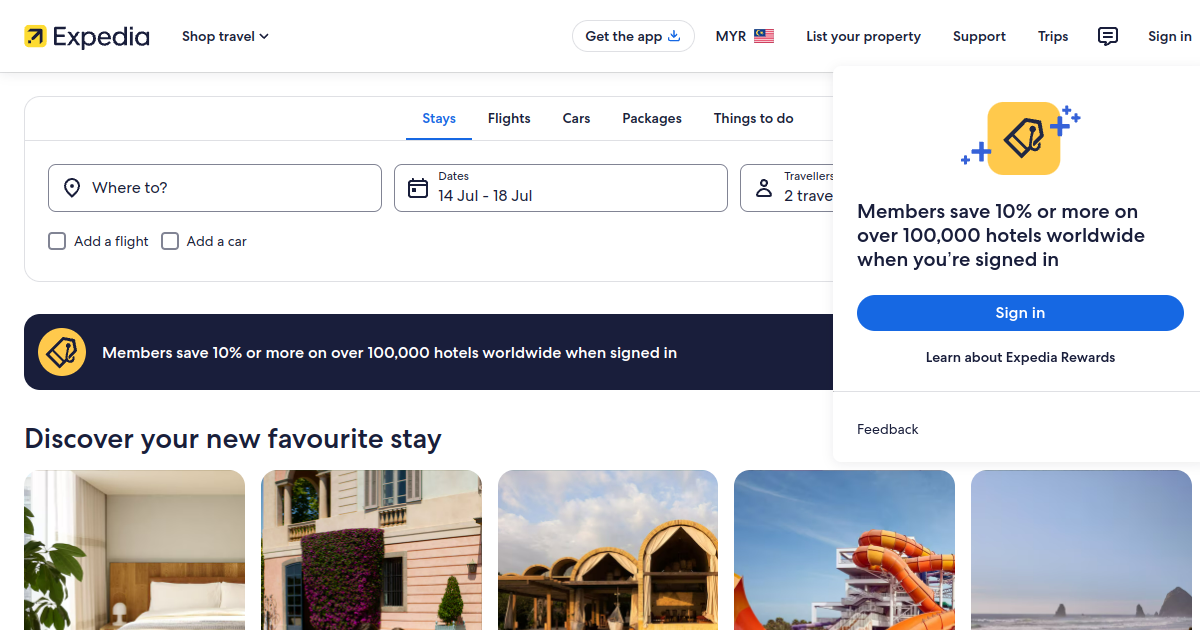1200x630 pixels.
Task: Open the water slide stay thumbnail
Action: 844,550
